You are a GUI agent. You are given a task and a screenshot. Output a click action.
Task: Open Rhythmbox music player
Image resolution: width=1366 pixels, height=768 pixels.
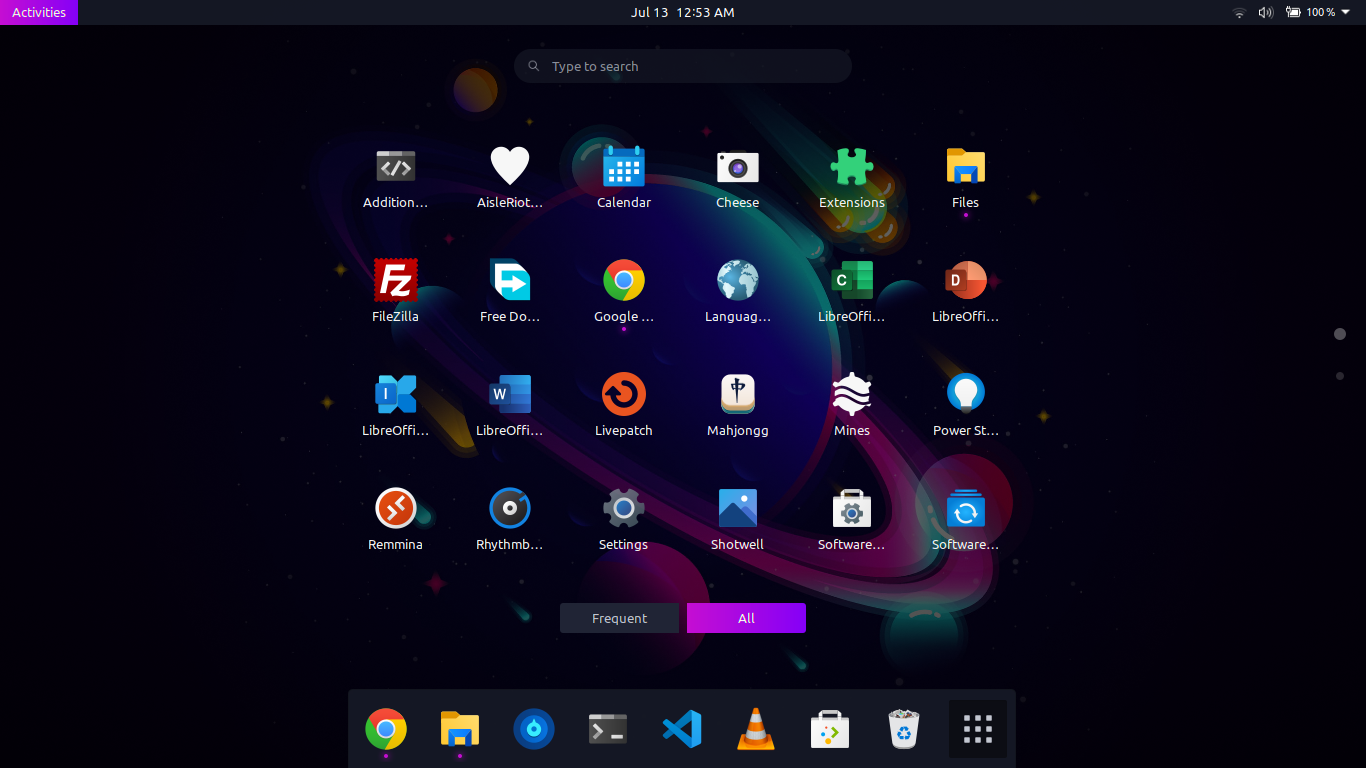click(x=509, y=508)
